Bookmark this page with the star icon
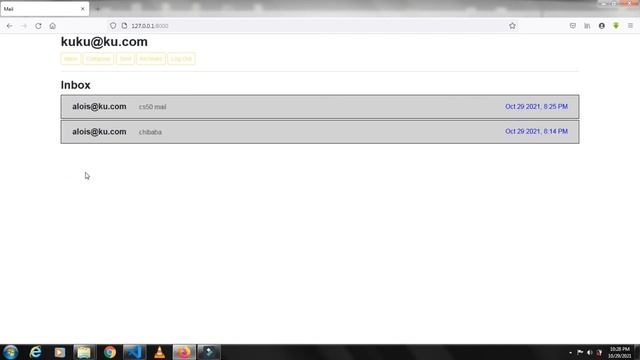This screenshot has height=360, width=640. click(512, 26)
